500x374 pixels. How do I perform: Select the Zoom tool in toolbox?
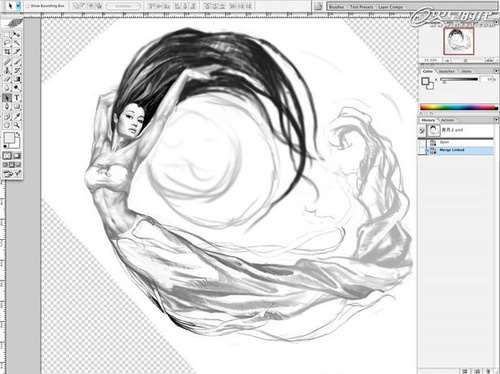pyautogui.click(x=17, y=125)
